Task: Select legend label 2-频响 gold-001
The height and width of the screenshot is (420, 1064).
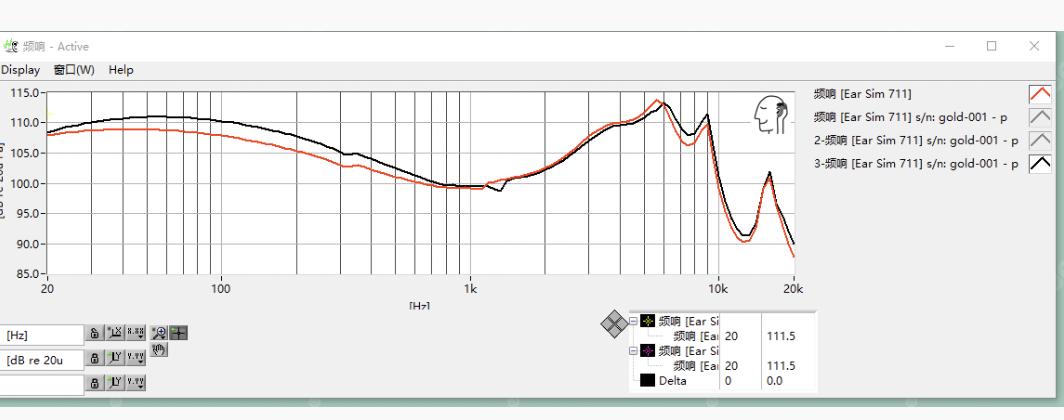Action: pyautogui.click(x=916, y=140)
